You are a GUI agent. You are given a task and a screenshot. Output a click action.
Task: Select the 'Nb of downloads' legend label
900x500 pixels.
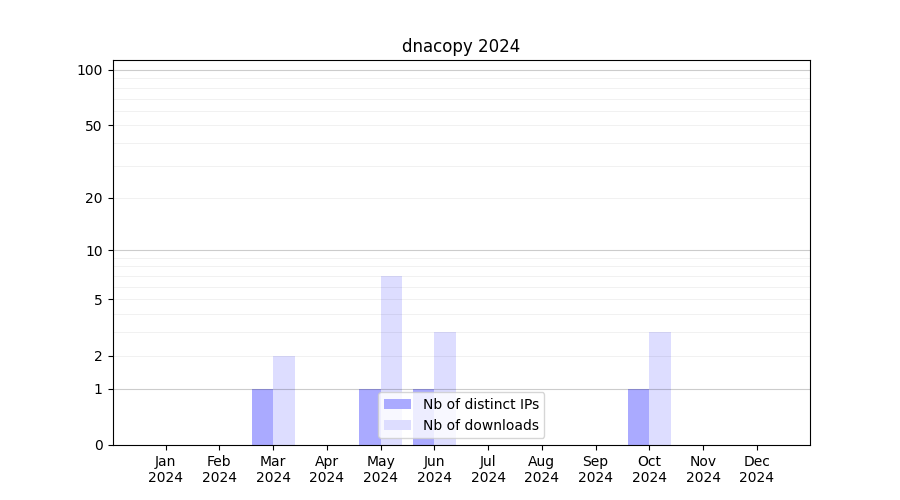(480, 425)
